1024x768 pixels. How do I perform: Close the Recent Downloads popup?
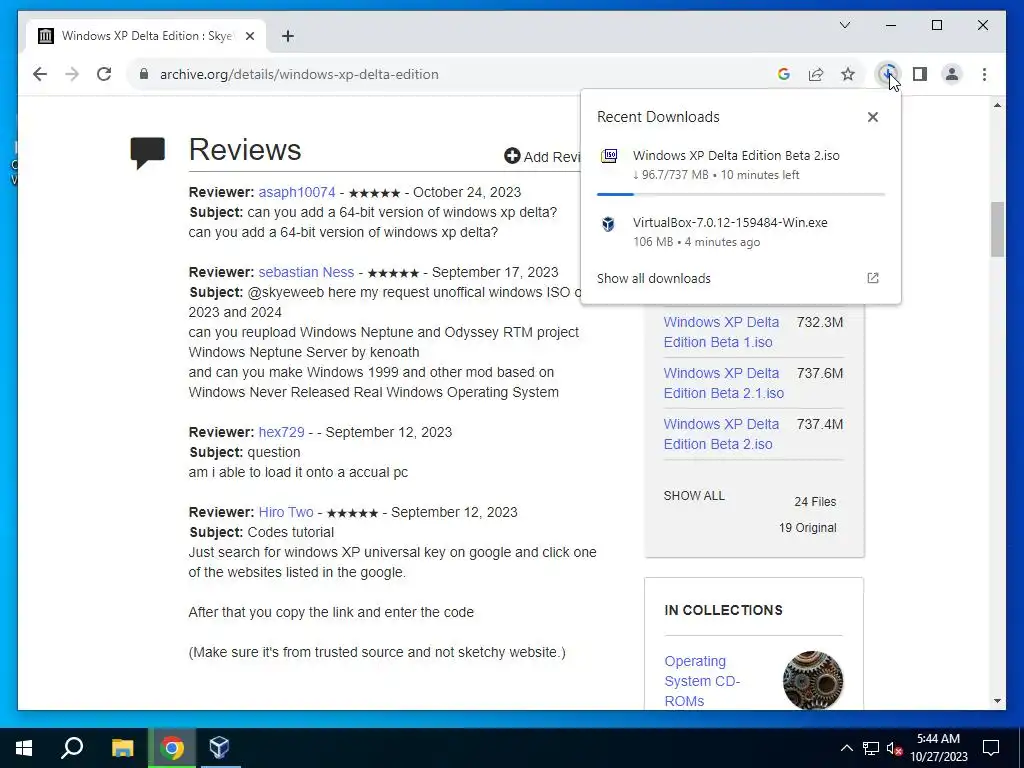coord(872,117)
